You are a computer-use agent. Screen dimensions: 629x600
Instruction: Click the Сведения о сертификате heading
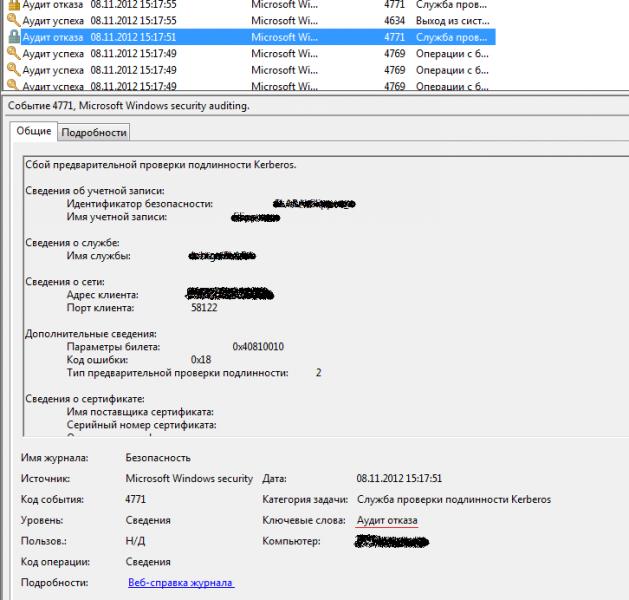(85, 399)
